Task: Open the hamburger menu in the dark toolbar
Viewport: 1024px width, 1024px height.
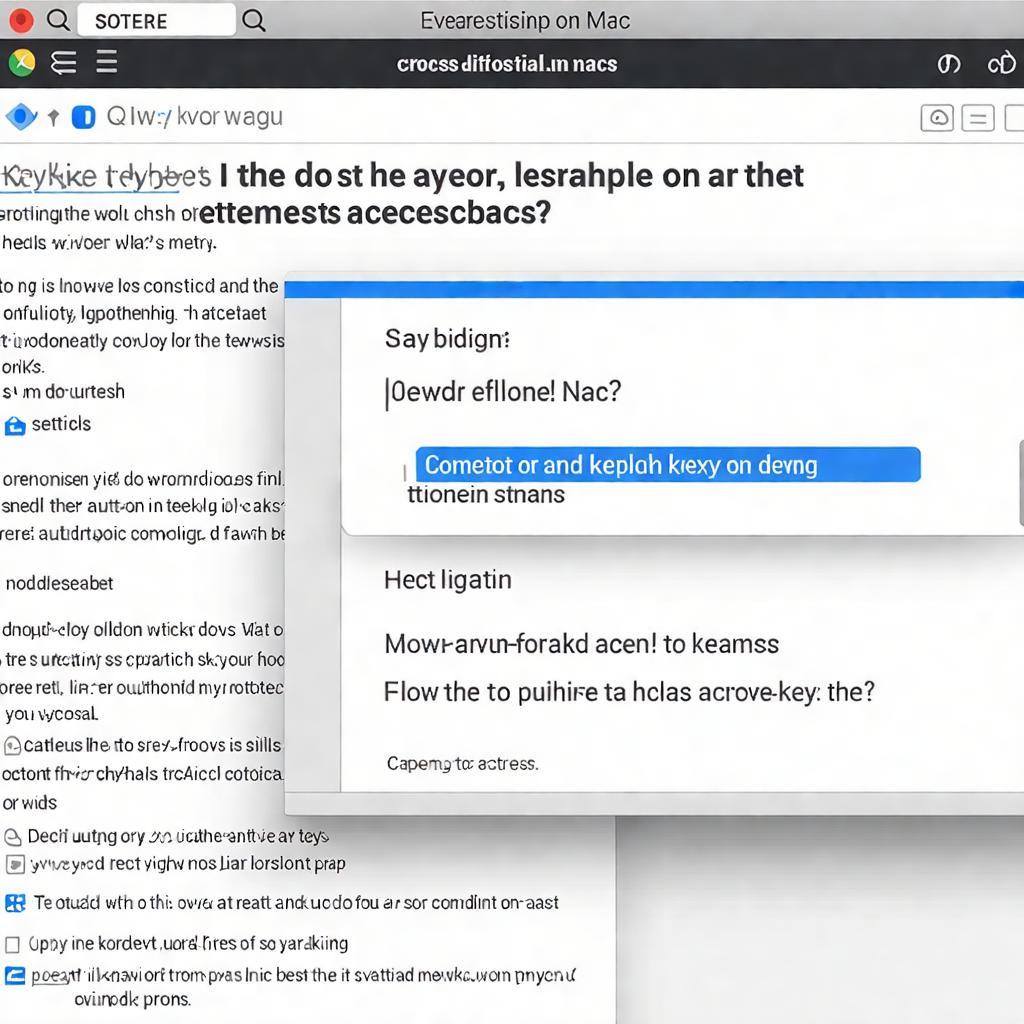Action: pyautogui.click(x=105, y=62)
